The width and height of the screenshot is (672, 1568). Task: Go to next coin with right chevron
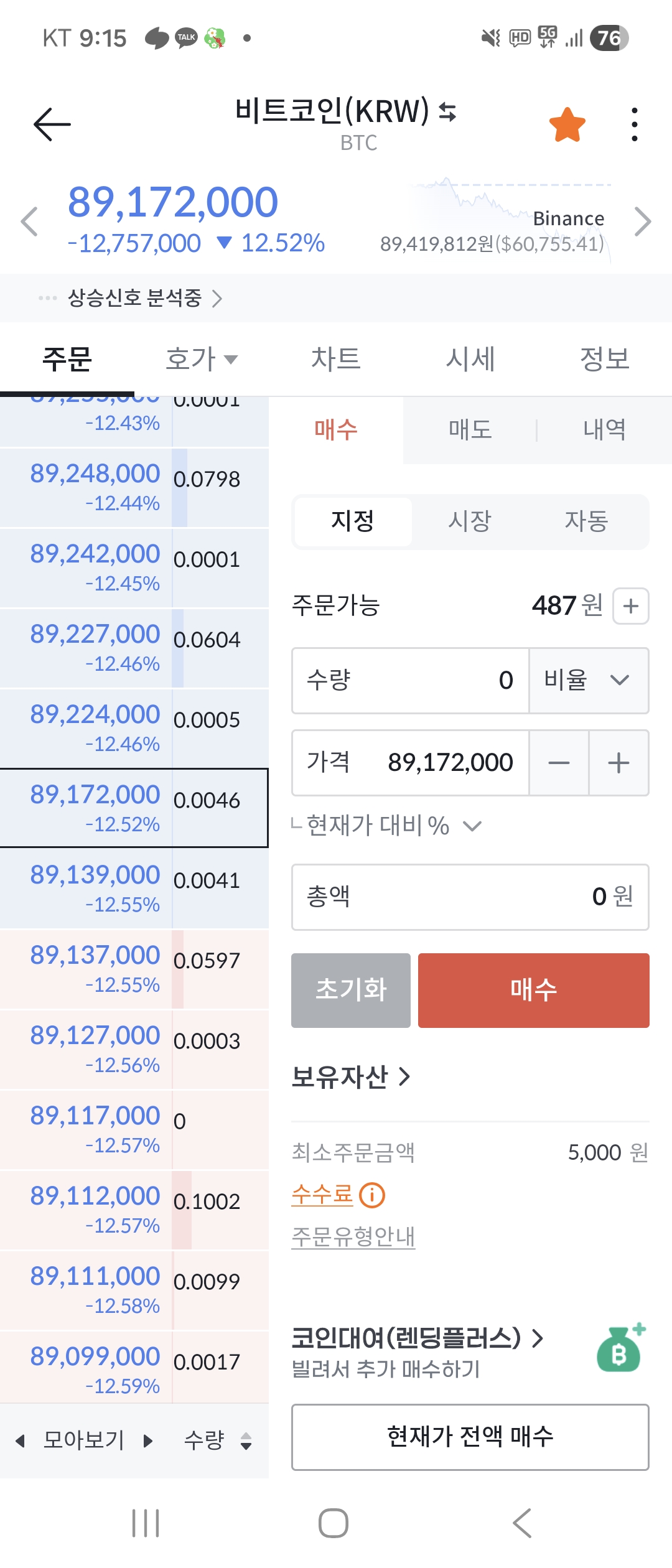[x=643, y=222]
